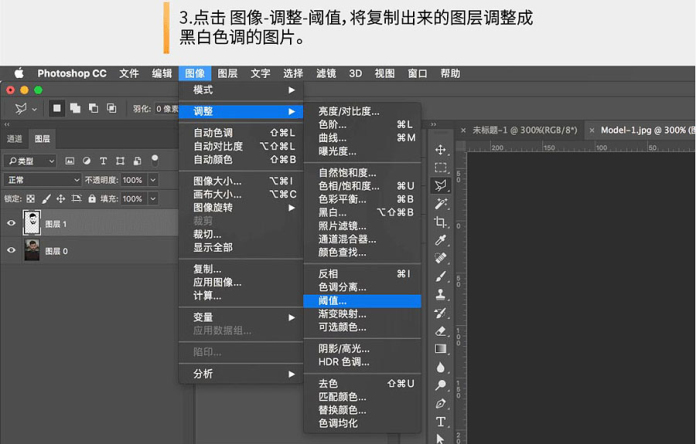Viewport: 696px width, 444px height.
Task: Select the Gradient tool
Action: point(440,348)
